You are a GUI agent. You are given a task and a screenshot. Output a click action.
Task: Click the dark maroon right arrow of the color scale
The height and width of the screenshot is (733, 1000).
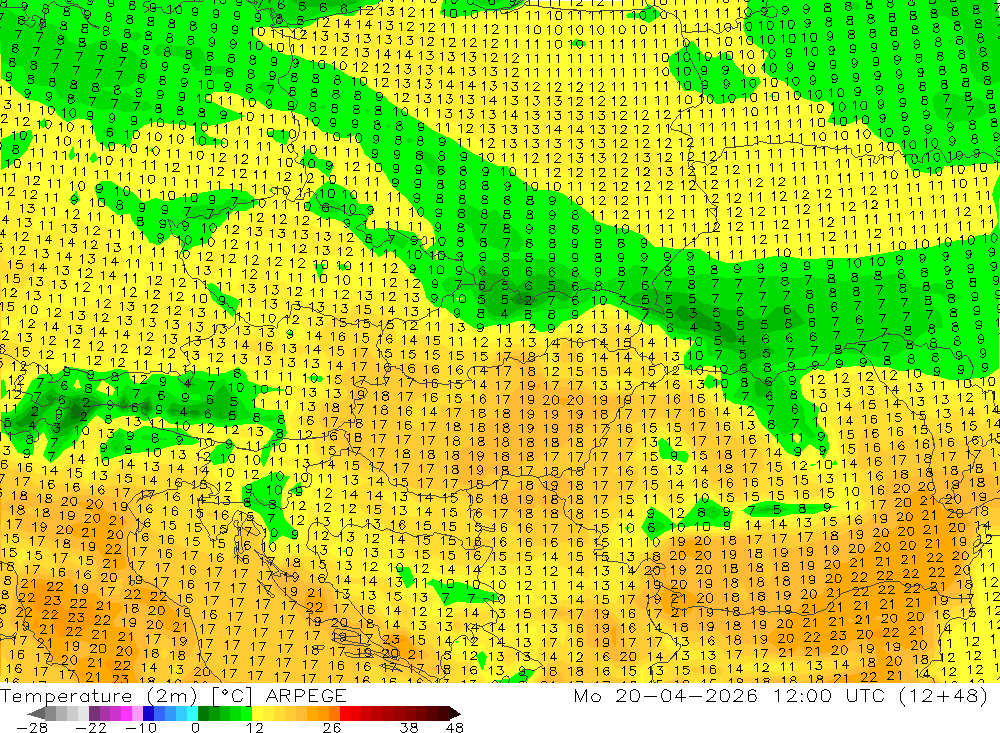[x=454, y=714]
